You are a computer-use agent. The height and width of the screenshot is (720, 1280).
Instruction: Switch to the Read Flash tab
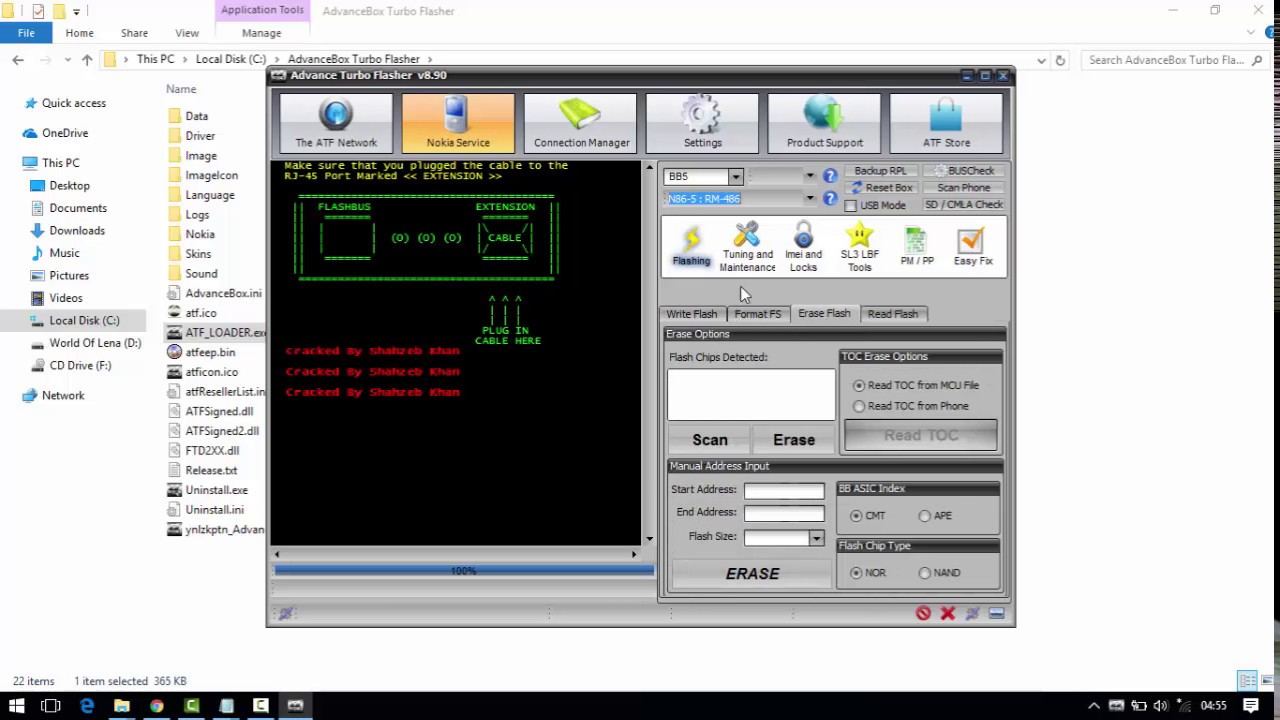point(892,314)
